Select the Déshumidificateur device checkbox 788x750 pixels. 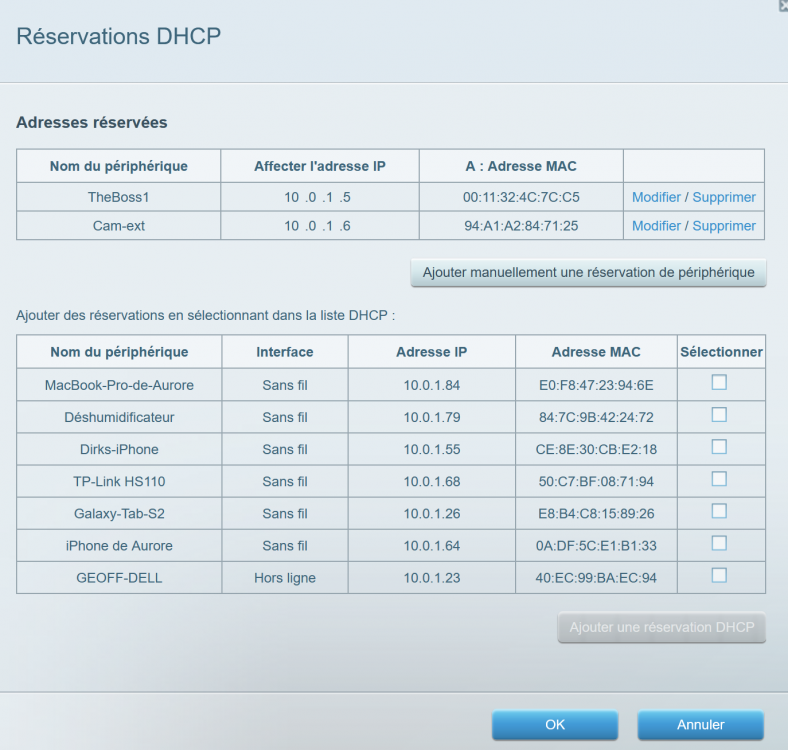tap(719, 415)
